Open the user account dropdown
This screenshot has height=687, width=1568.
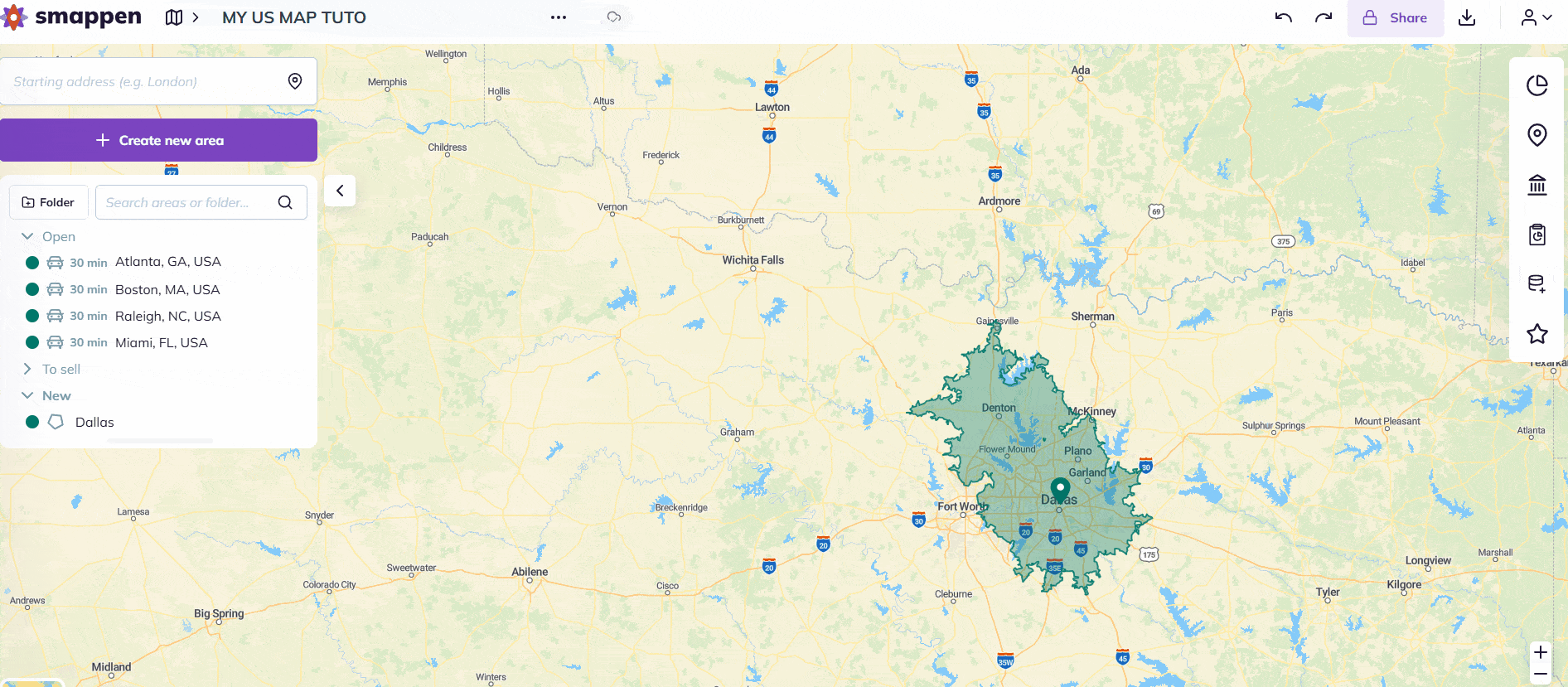click(1536, 17)
